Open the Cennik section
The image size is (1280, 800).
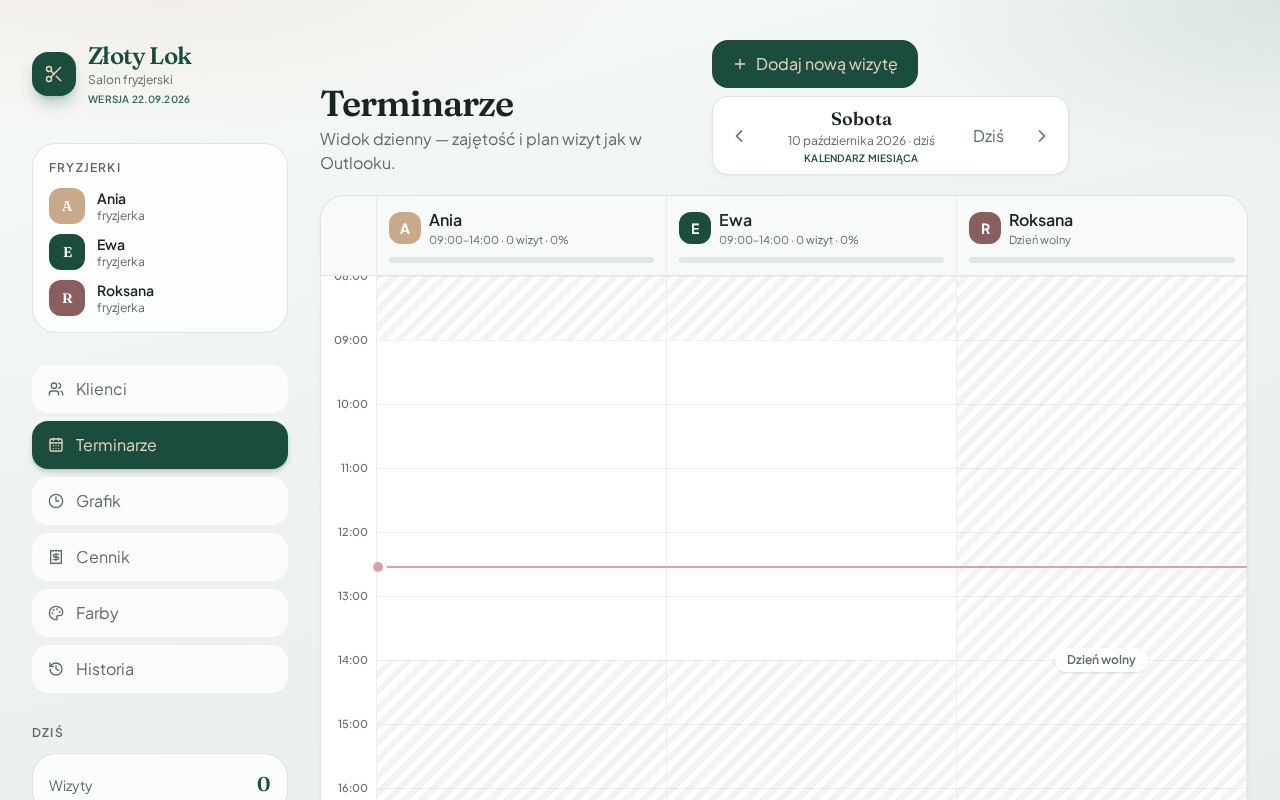160,557
